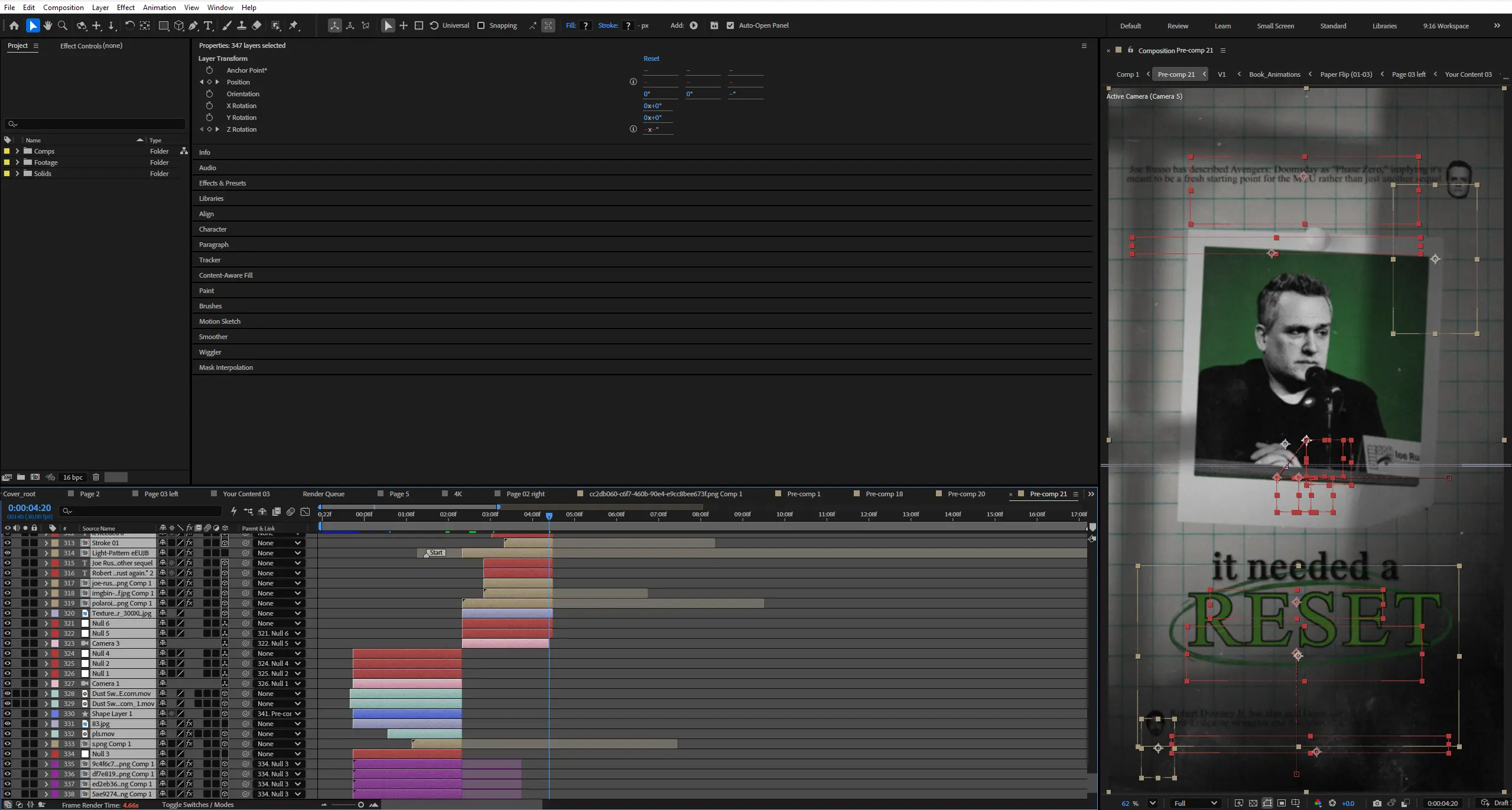Open the Effects & Presets panel section

[222, 183]
